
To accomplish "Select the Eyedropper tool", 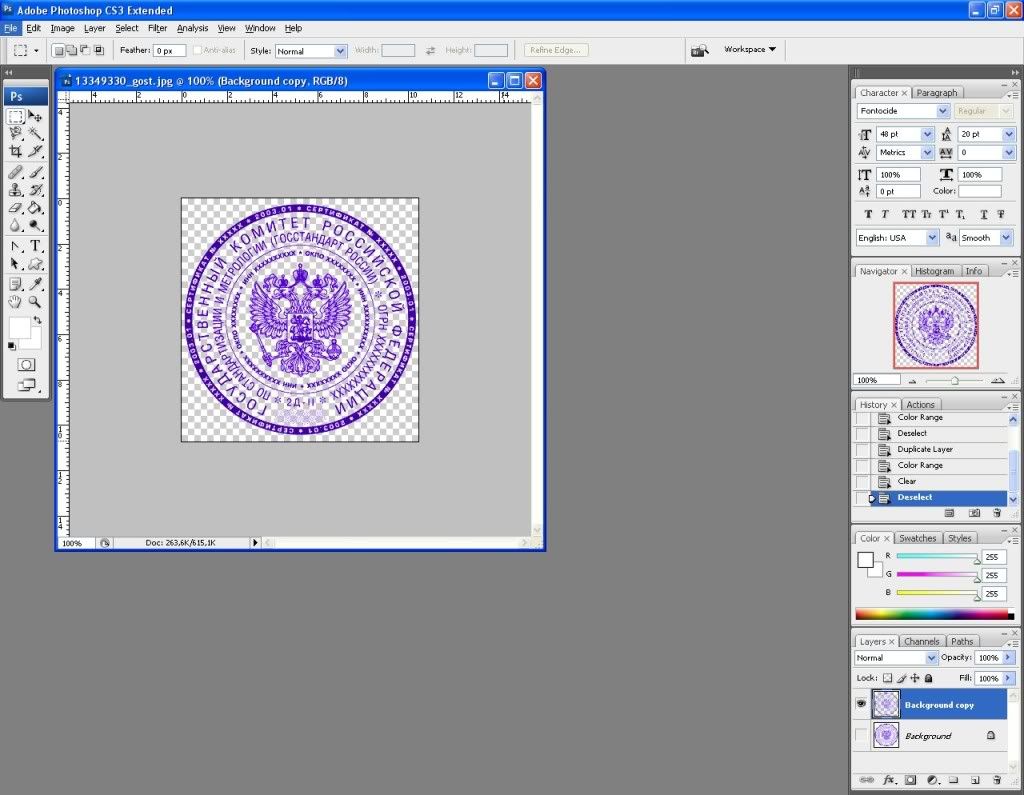I will pyautogui.click(x=35, y=284).
